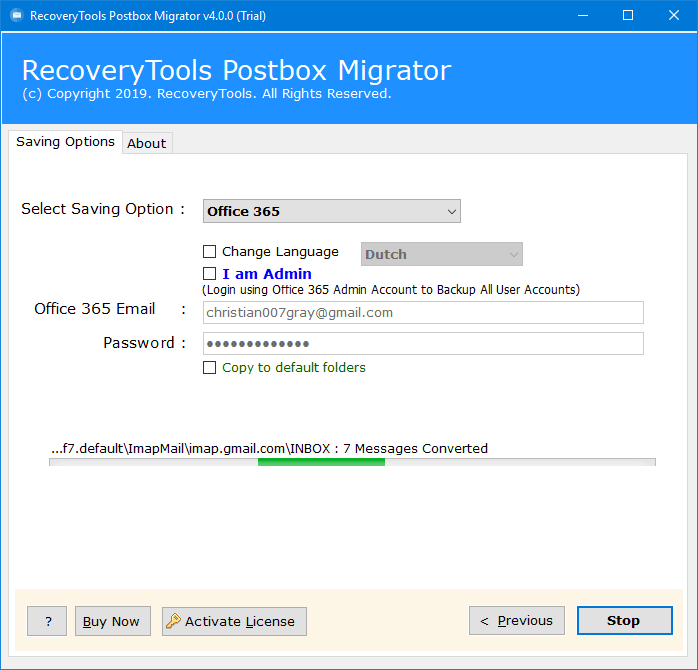Click the Stop button
The image size is (698, 670).
coord(625,620)
